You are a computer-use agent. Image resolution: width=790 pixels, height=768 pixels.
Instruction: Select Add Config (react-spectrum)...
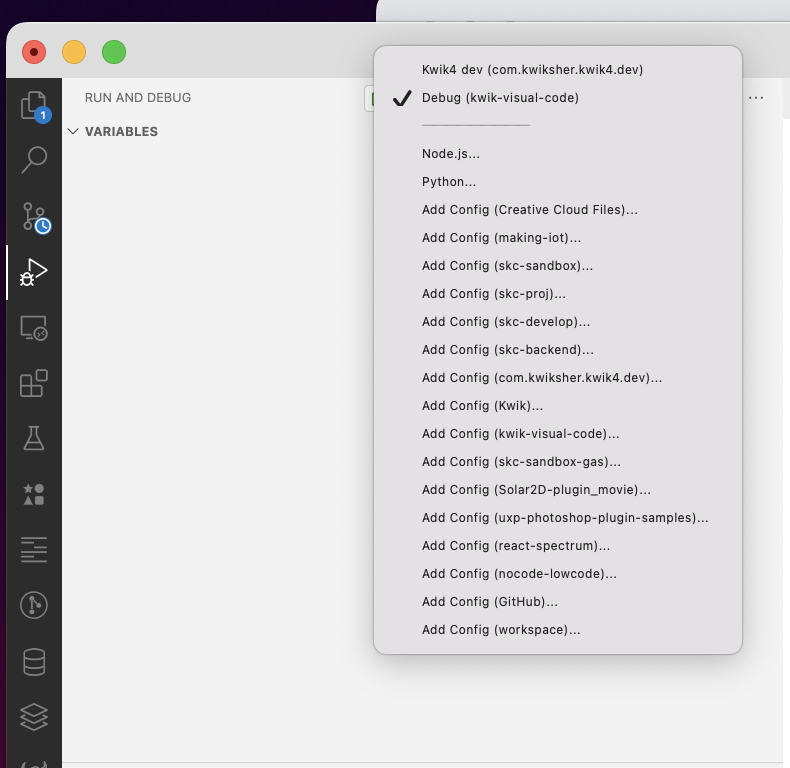[558, 546]
